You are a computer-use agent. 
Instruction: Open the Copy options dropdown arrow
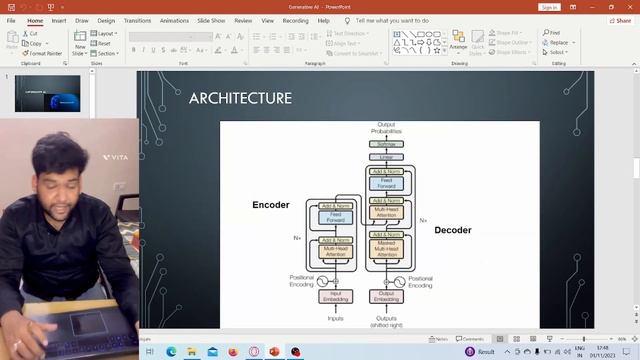pyautogui.click(x=47, y=43)
